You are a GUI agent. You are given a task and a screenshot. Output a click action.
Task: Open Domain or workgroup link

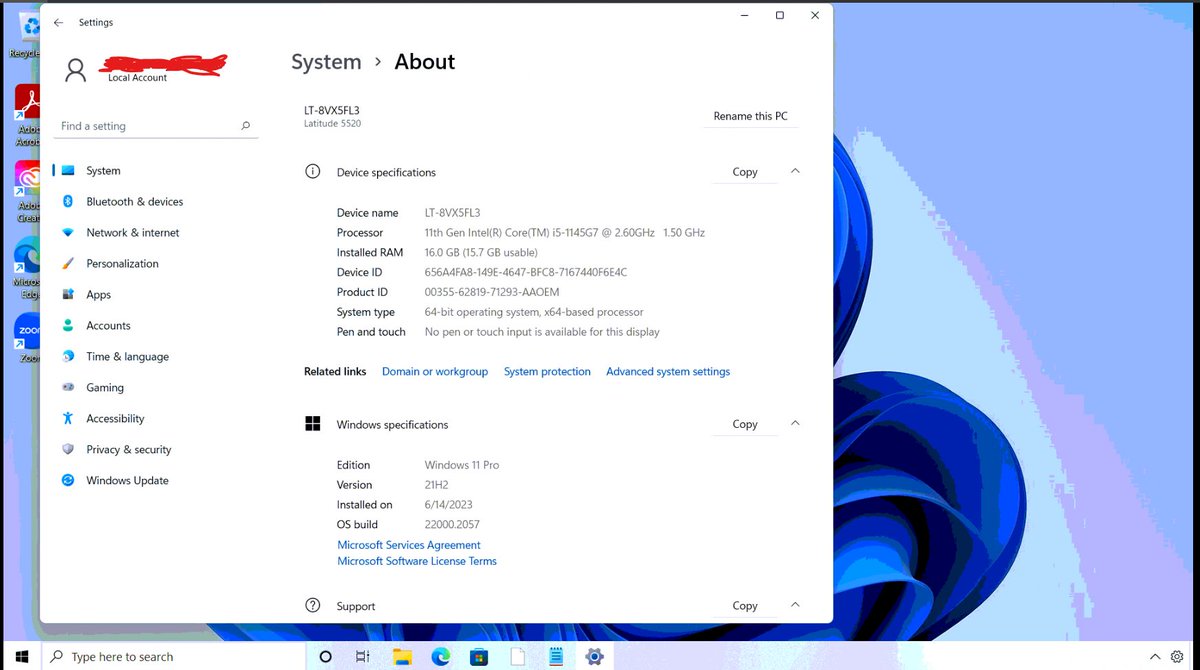[x=435, y=372]
